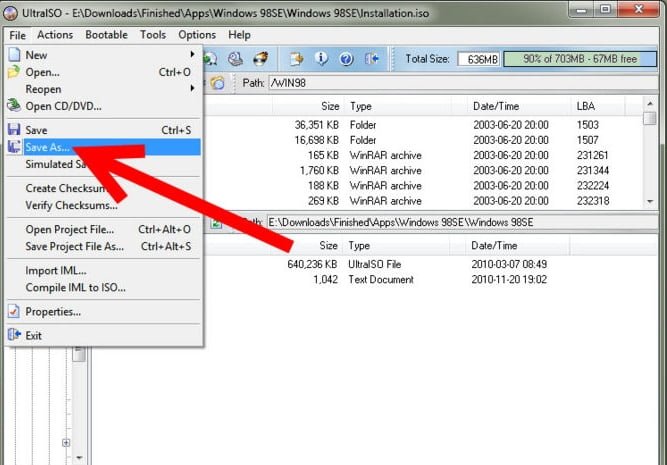This screenshot has width=667, height=465.
Task: Click the Exit door icon in toolbar
Action: (x=372, y=59)
